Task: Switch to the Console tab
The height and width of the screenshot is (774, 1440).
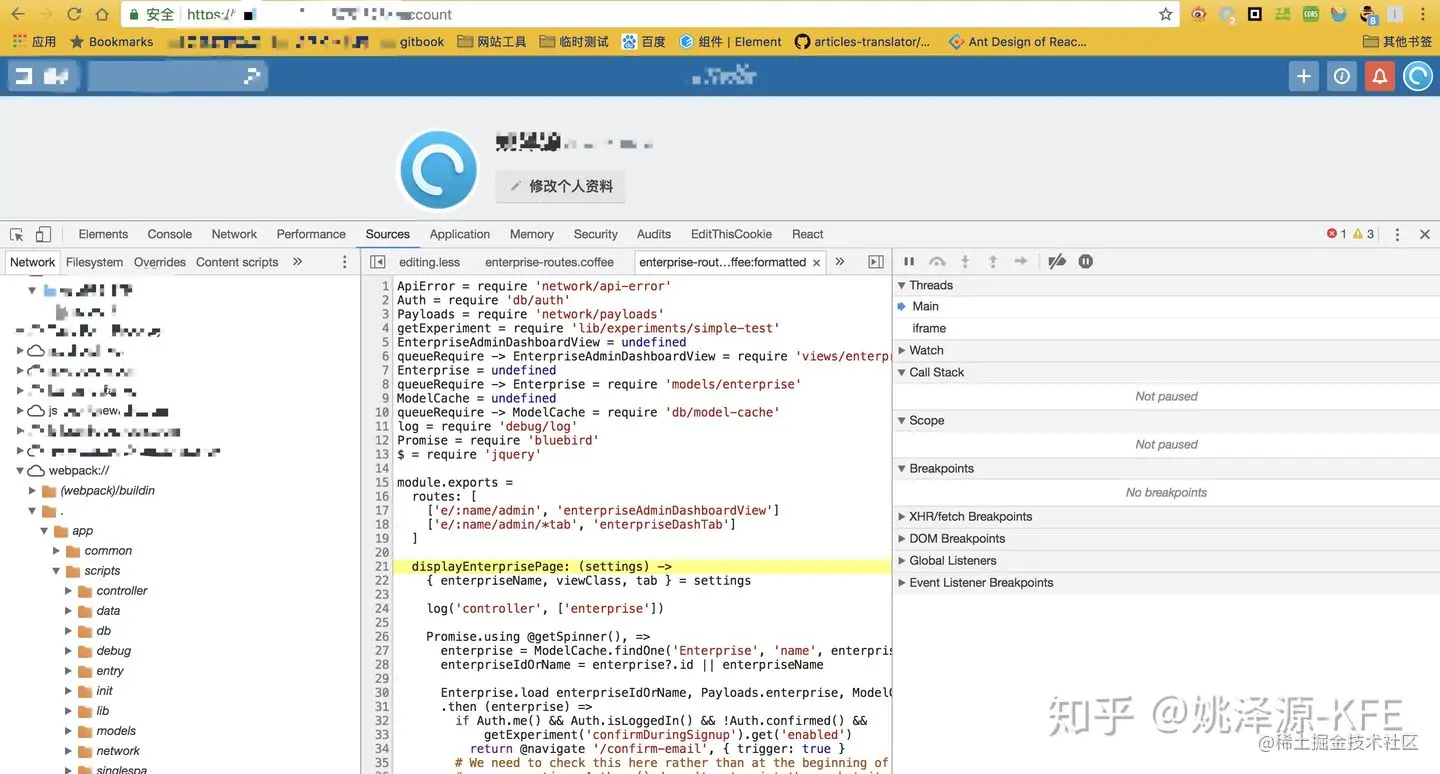Action: tap(170, 234)
